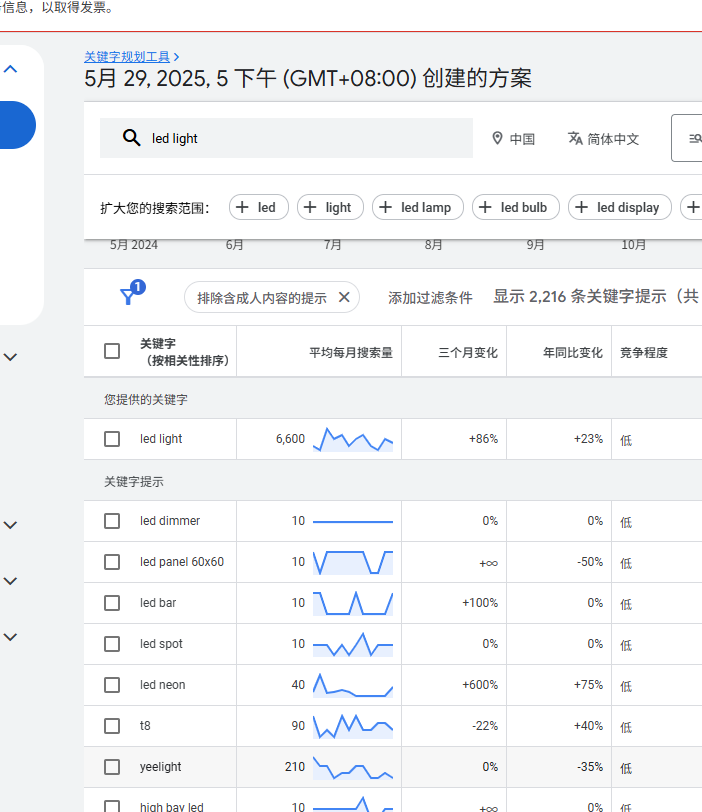The width and height of the screenshot is (702, 812).
Task: Add 'led bulb' suggestion chip
Action: tap(514, 208)
